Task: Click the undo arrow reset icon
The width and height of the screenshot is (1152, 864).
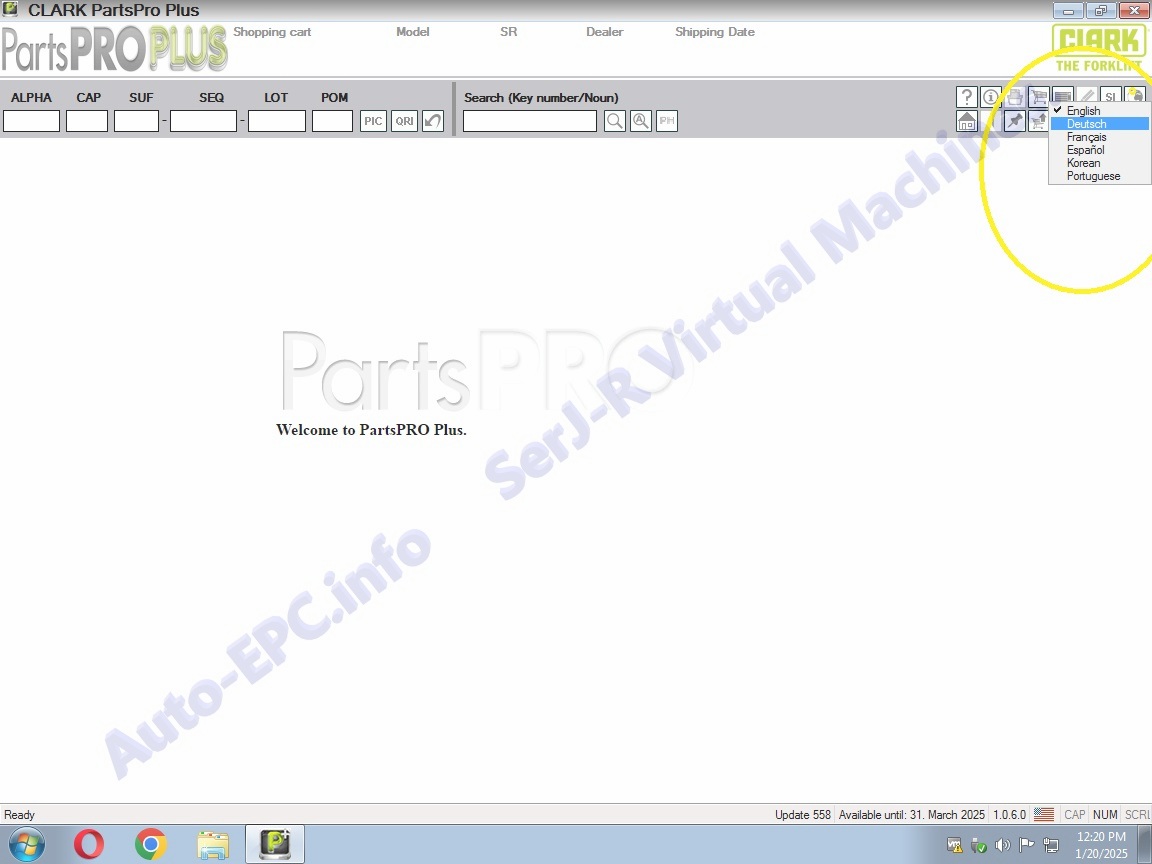Action: [x=433, y=121]
